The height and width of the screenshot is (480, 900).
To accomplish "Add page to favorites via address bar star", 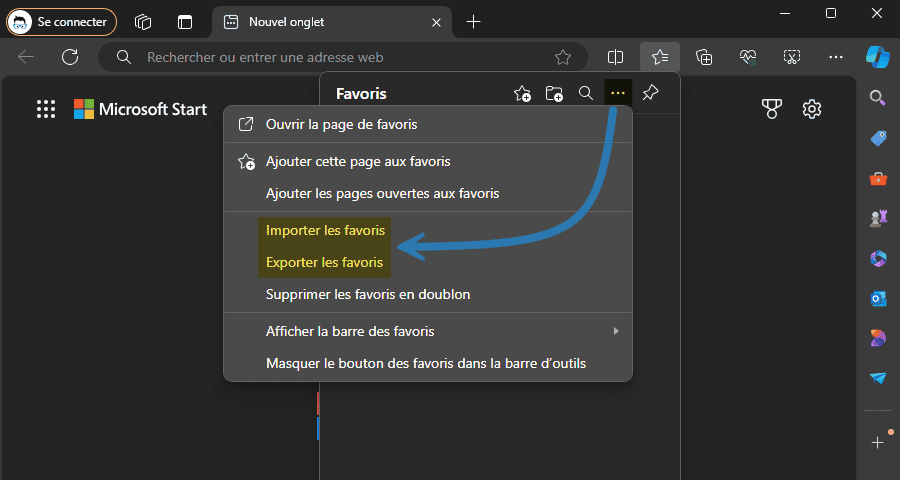I will click(563, 57).
